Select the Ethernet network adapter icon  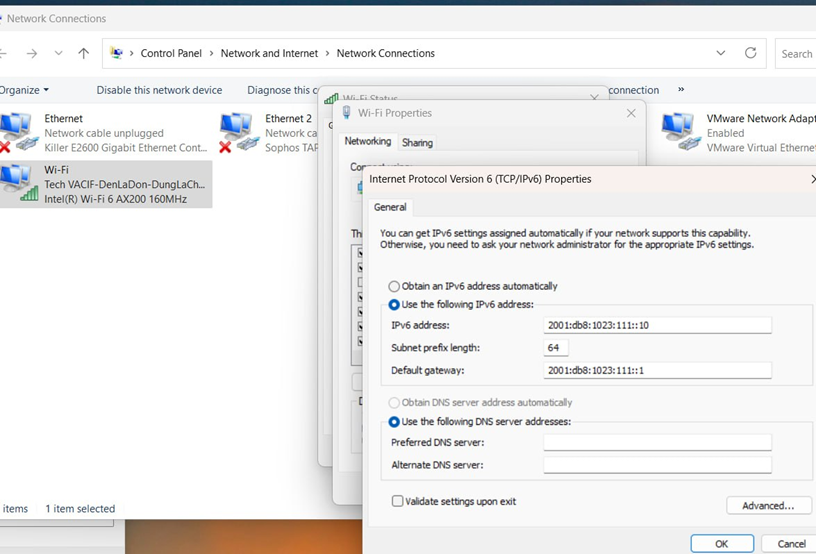pos(18,132)
